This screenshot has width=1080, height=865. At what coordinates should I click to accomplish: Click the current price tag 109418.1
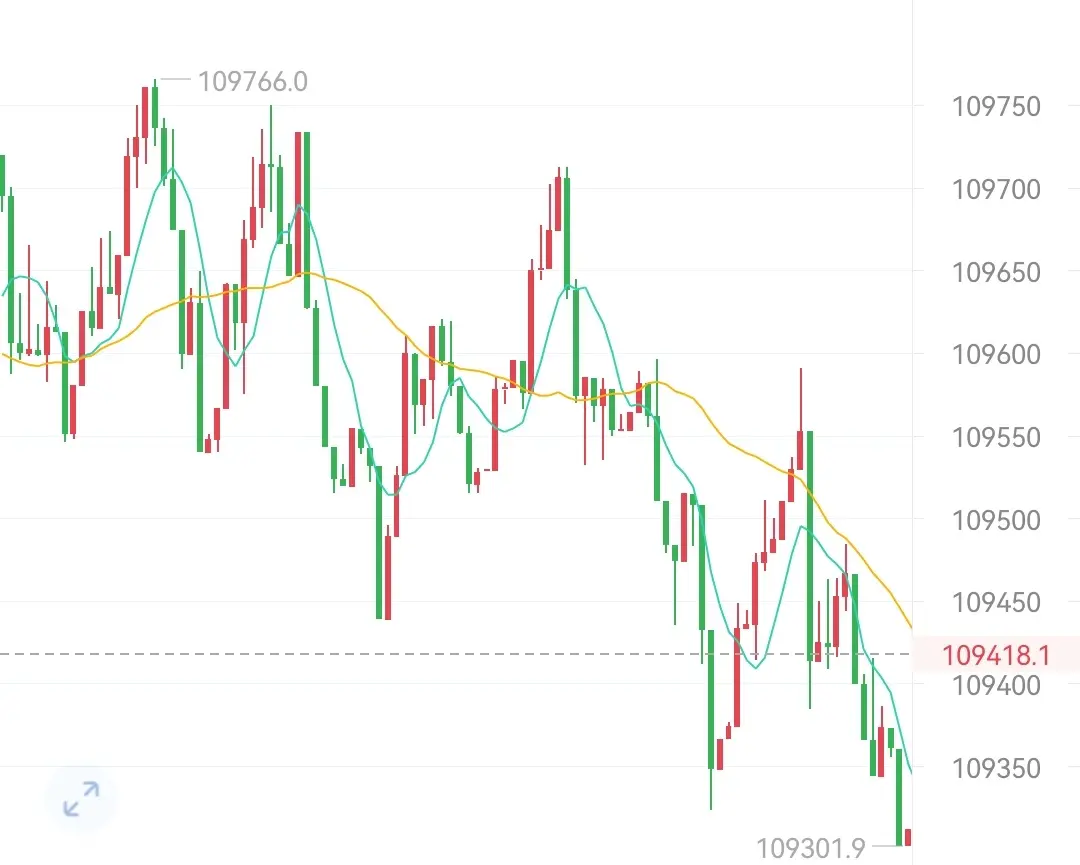[995, 654]
